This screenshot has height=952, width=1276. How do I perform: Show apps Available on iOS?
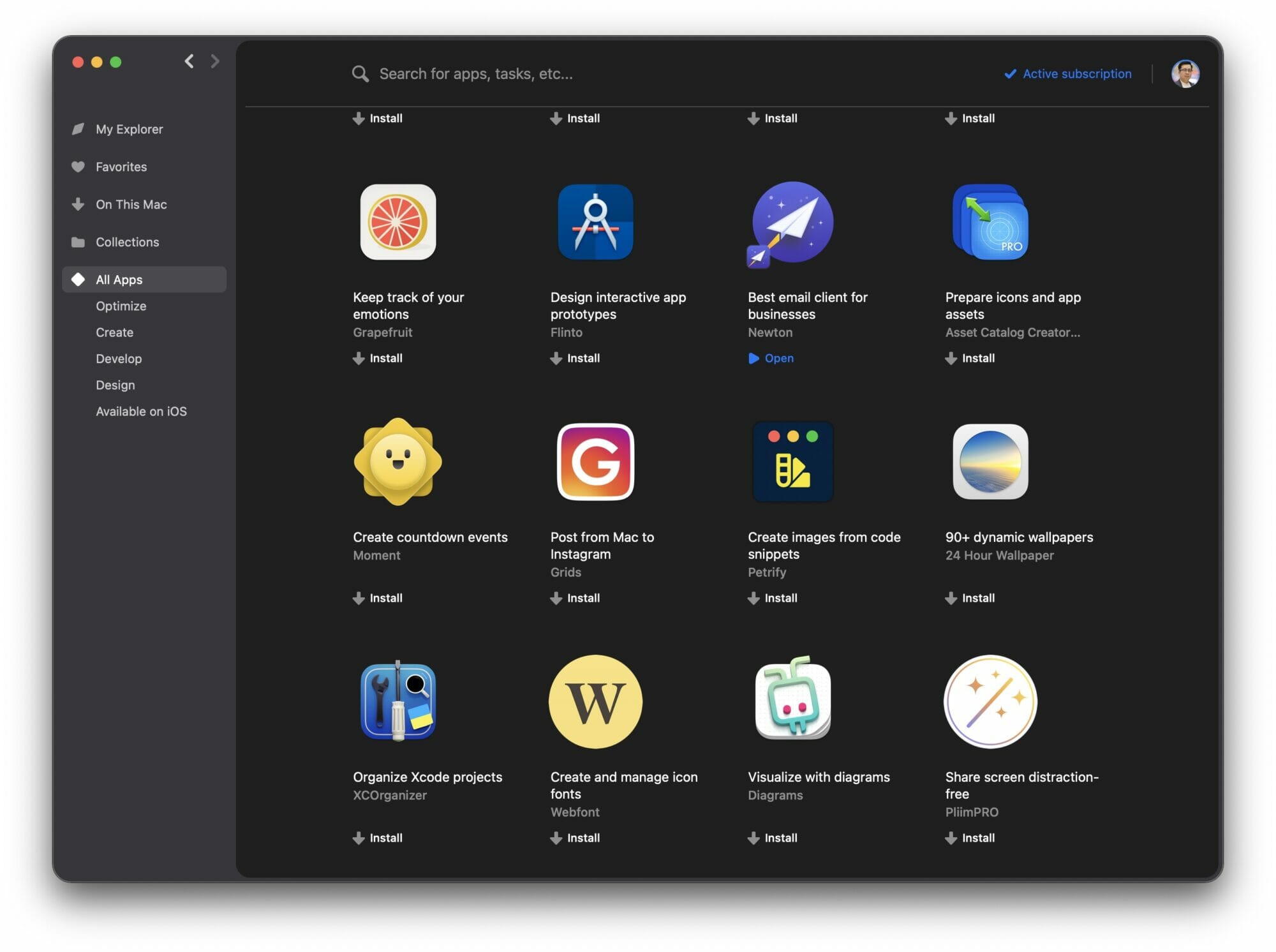tap(142, 412)
